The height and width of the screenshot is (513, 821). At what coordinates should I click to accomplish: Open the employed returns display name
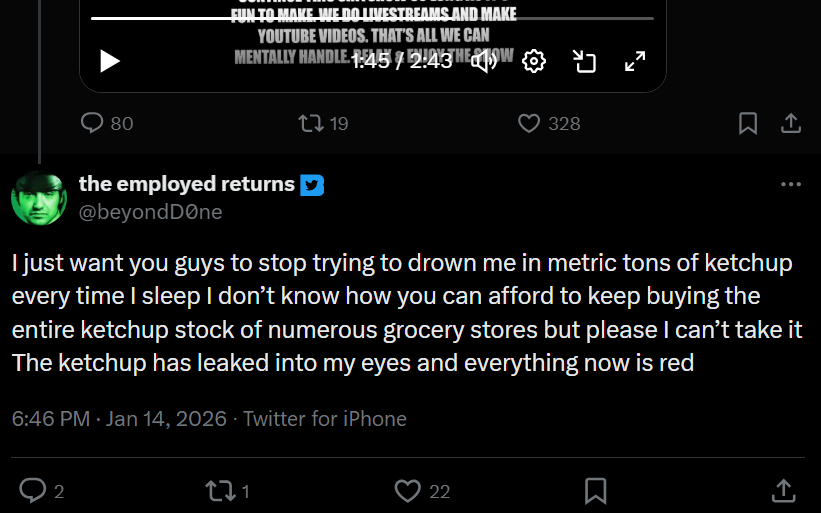coord(187,184)
